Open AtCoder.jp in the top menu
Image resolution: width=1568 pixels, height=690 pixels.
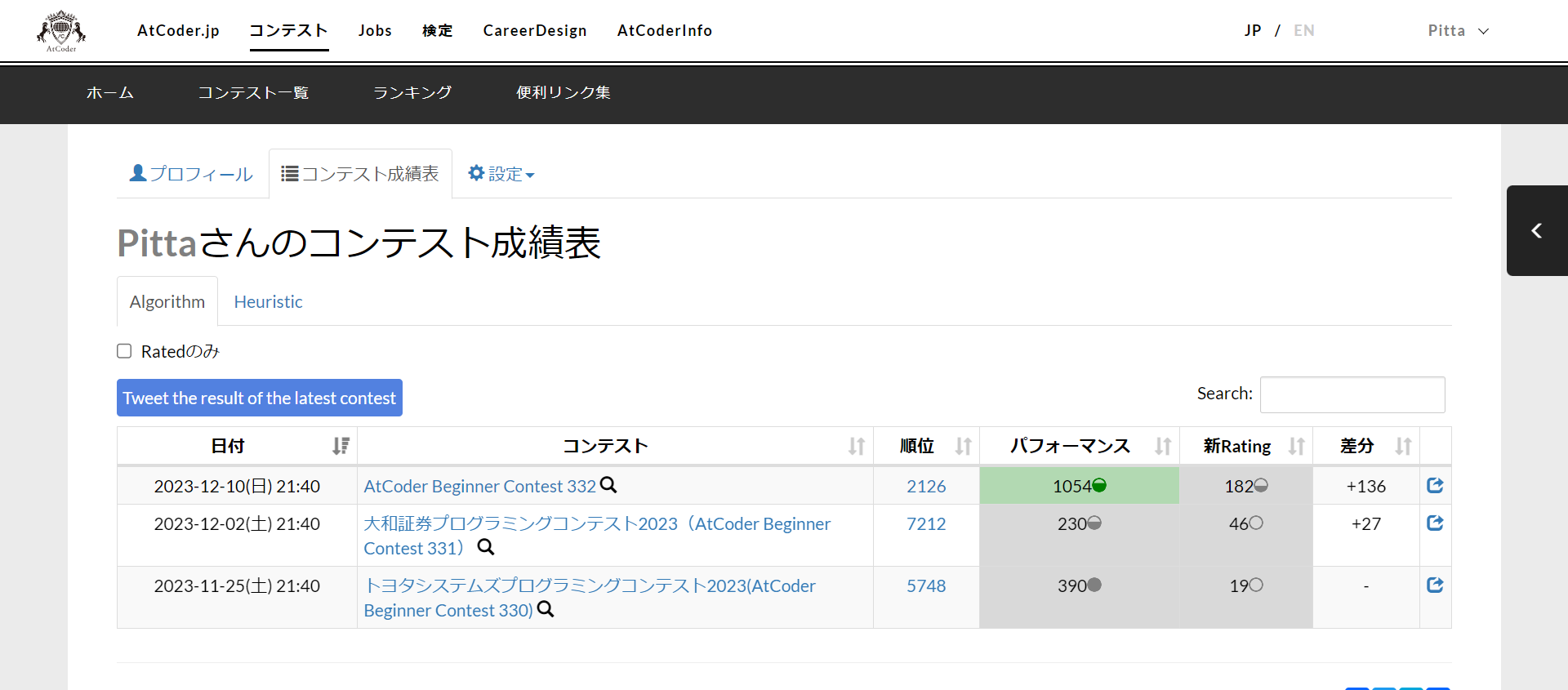tap(178, 31)
